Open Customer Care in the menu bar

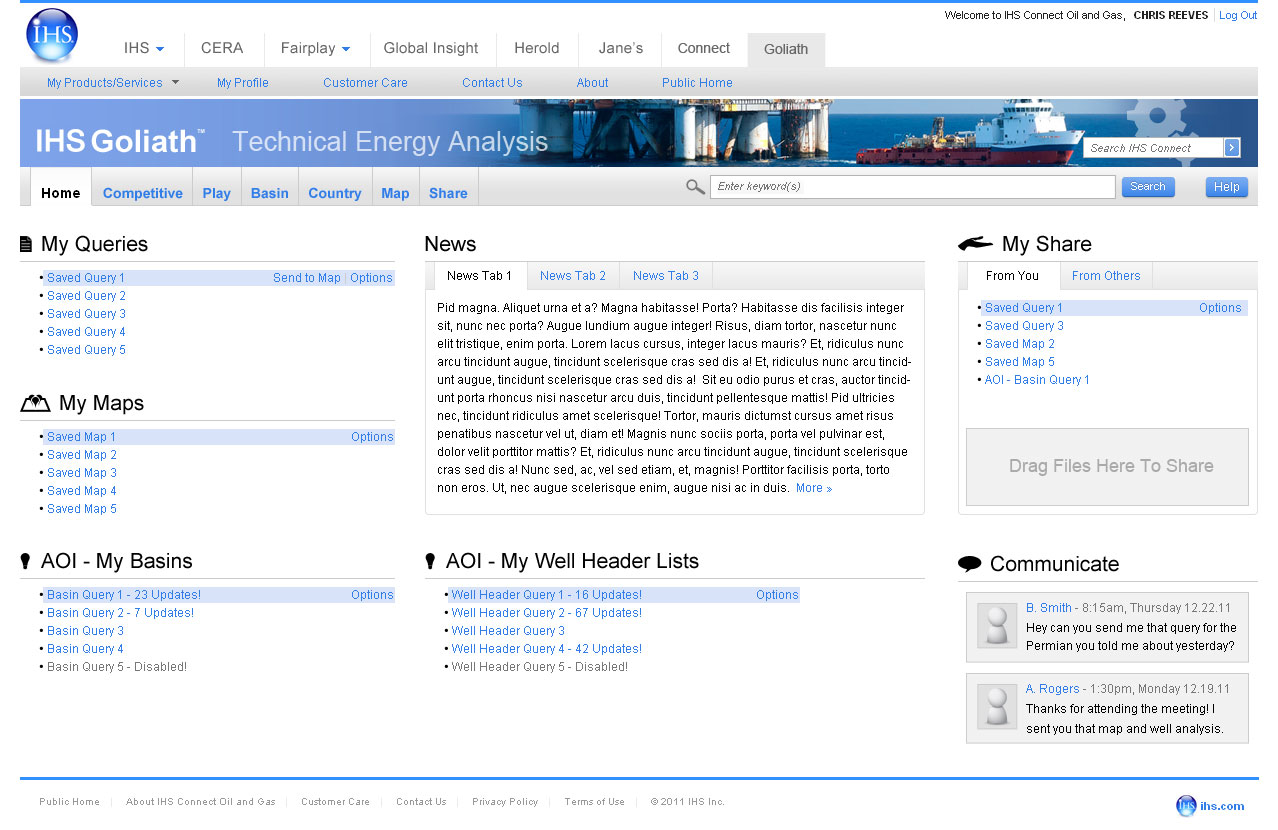tap(365, 83)
